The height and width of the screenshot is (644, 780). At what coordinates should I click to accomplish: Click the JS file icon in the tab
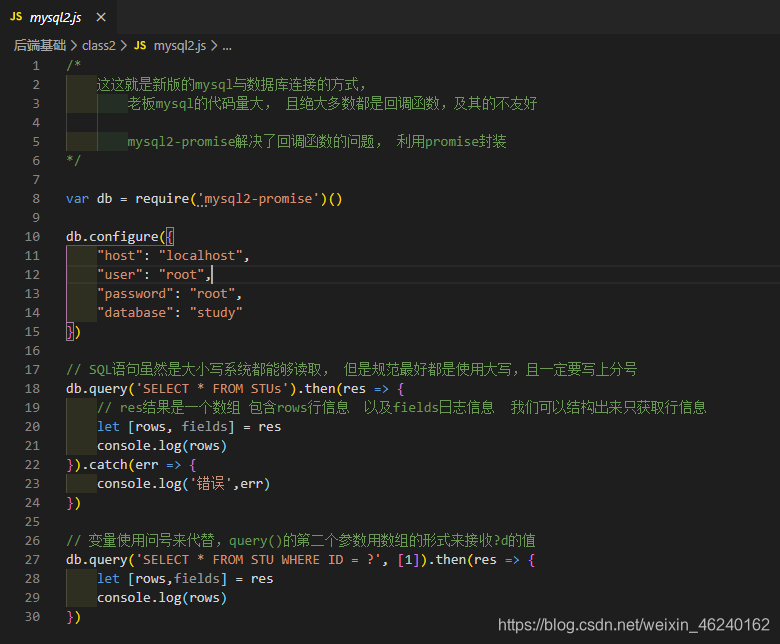point(16,17)
